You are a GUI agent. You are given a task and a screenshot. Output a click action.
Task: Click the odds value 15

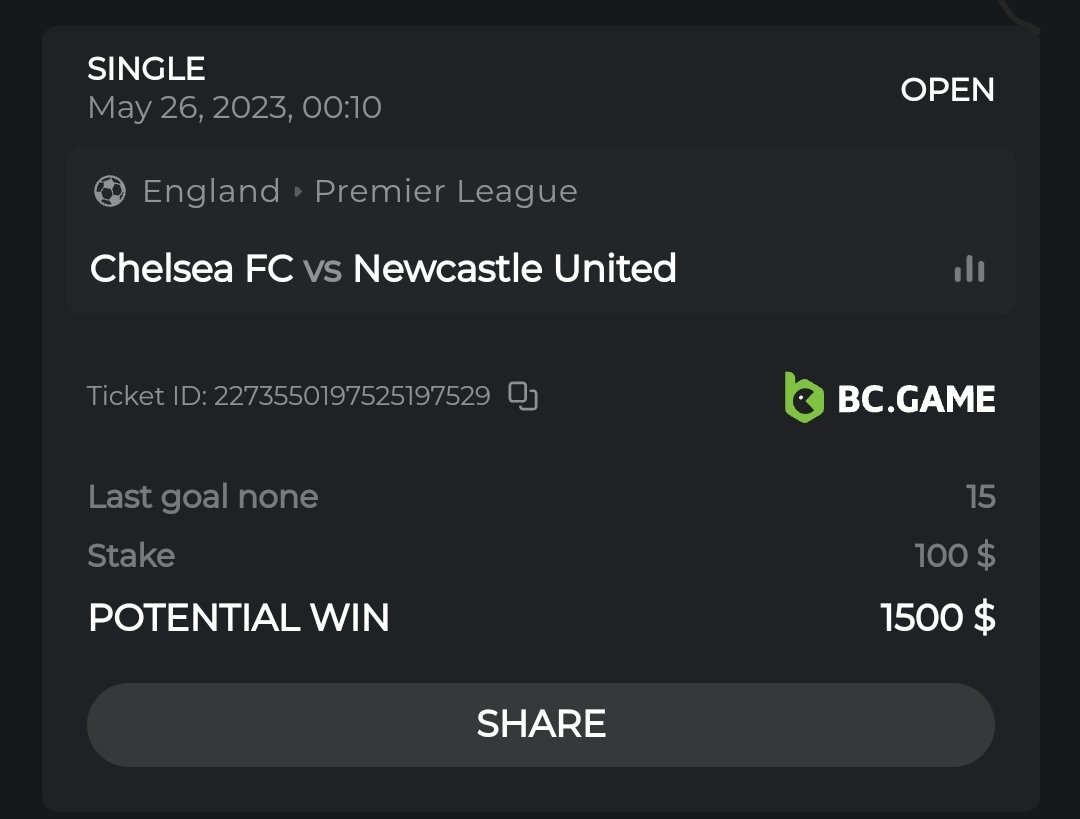(x=981, y=497)
